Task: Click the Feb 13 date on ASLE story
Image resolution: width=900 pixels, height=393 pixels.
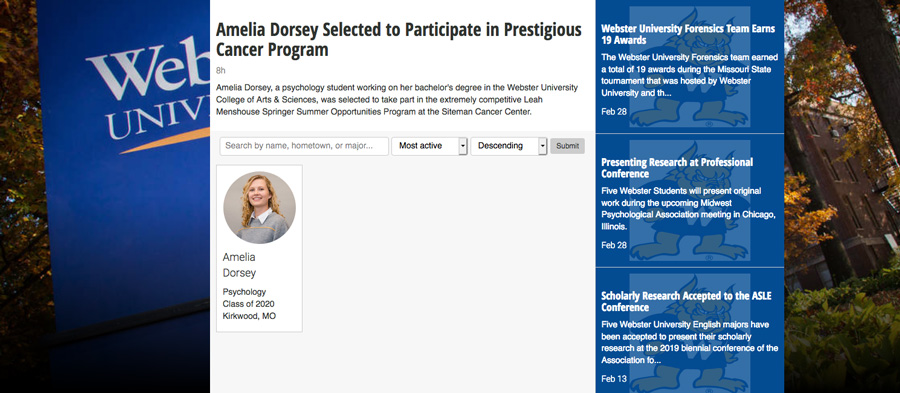Action: 614,379
